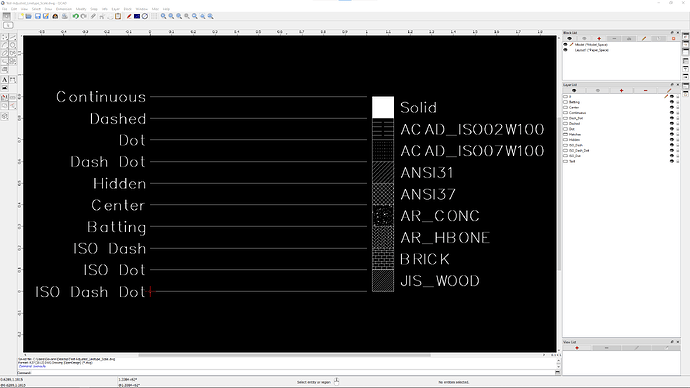Click the dark blue screen toolbar icon
Screen dimensions: 690x388
click(x=137, y=16)
